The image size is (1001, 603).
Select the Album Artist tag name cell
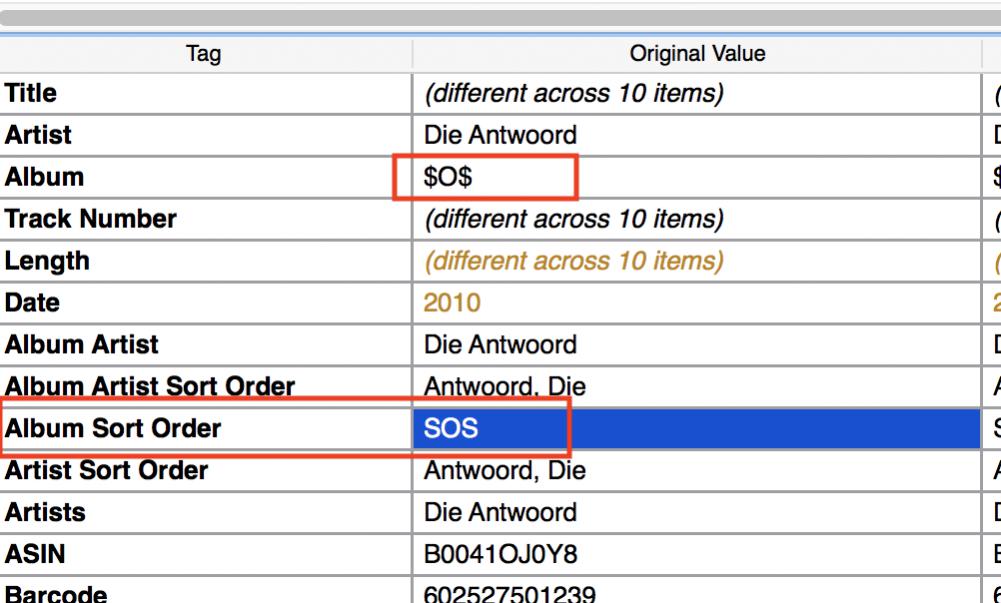pos(82,345)
